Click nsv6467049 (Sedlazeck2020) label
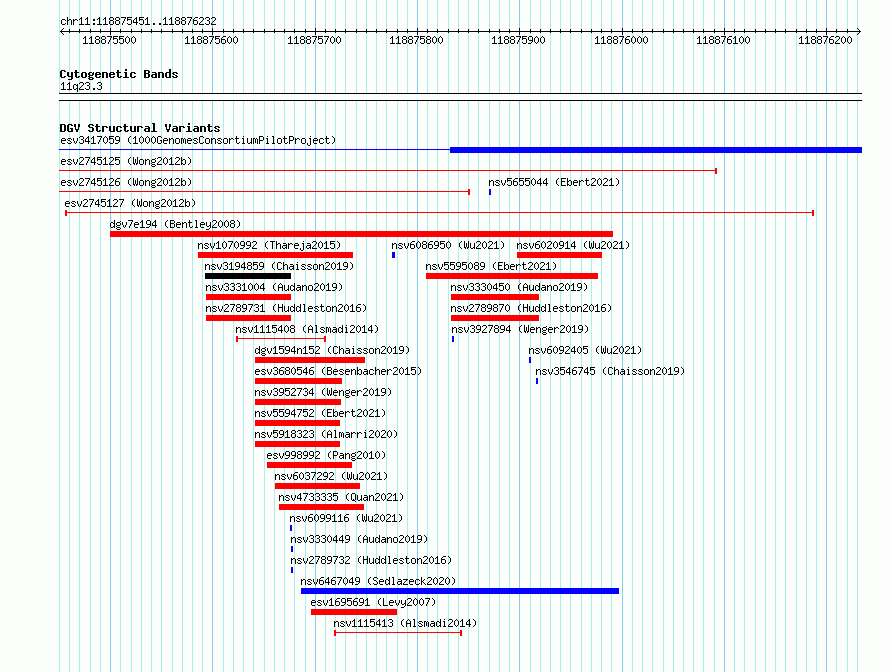This screenshot has width=890, height=672. 378,581
